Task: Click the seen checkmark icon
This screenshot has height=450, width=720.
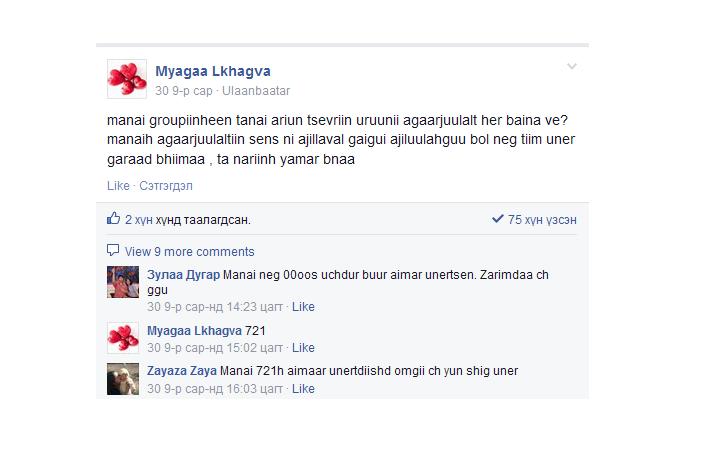Action: click(x=498, y=219)
